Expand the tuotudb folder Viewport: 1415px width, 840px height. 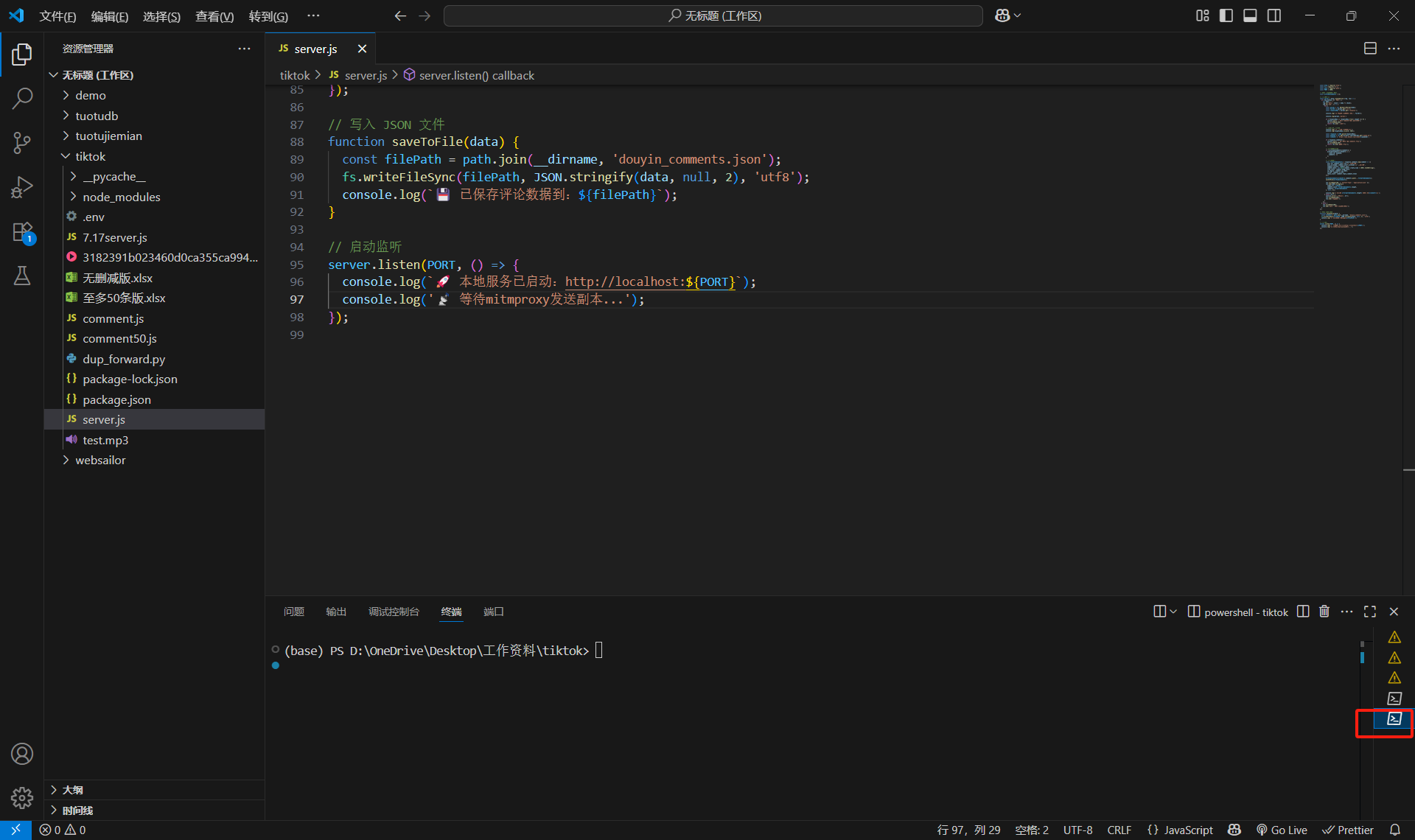(155, 116)
